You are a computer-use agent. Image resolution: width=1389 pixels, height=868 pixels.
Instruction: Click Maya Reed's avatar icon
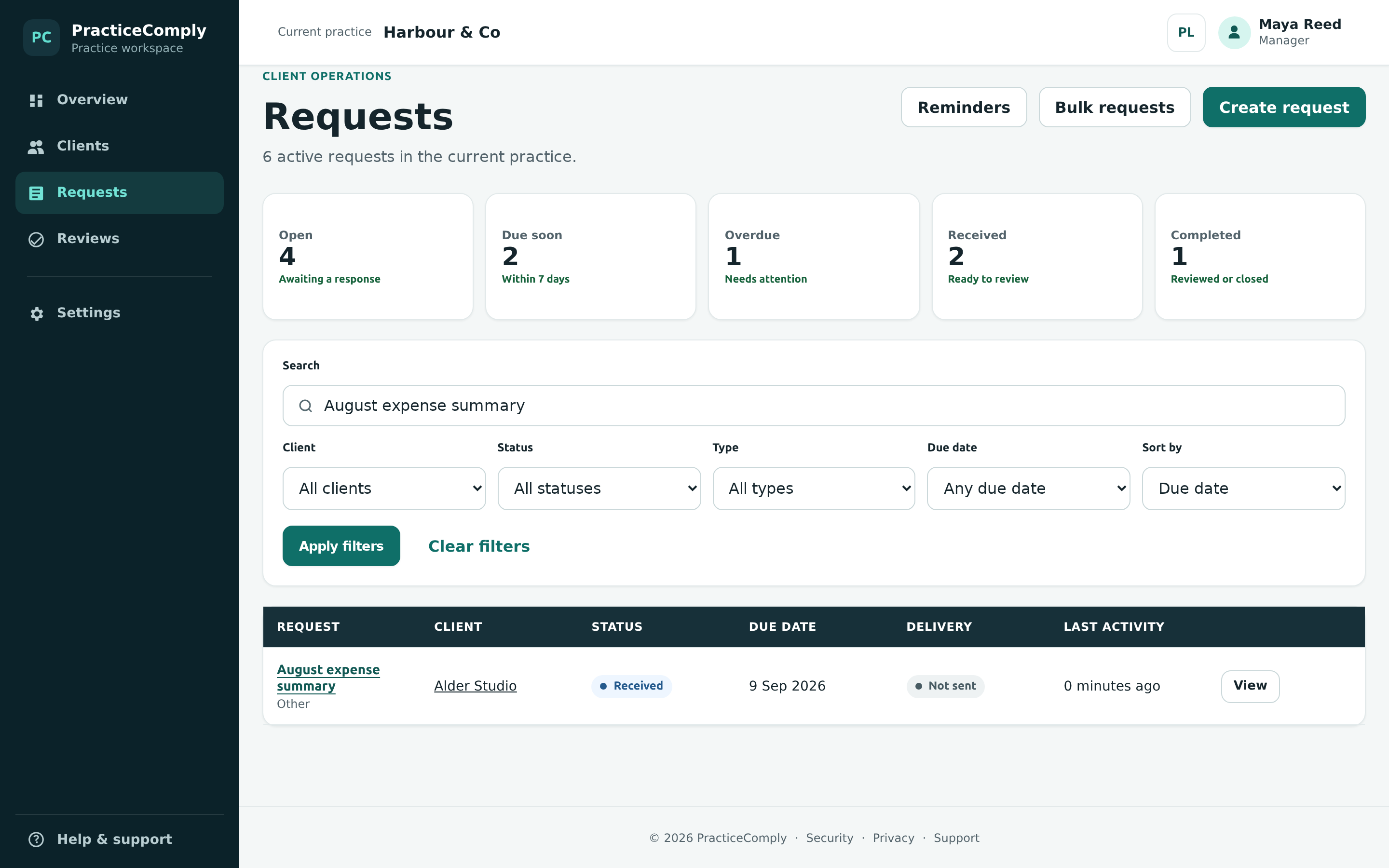click(1234, 33)
